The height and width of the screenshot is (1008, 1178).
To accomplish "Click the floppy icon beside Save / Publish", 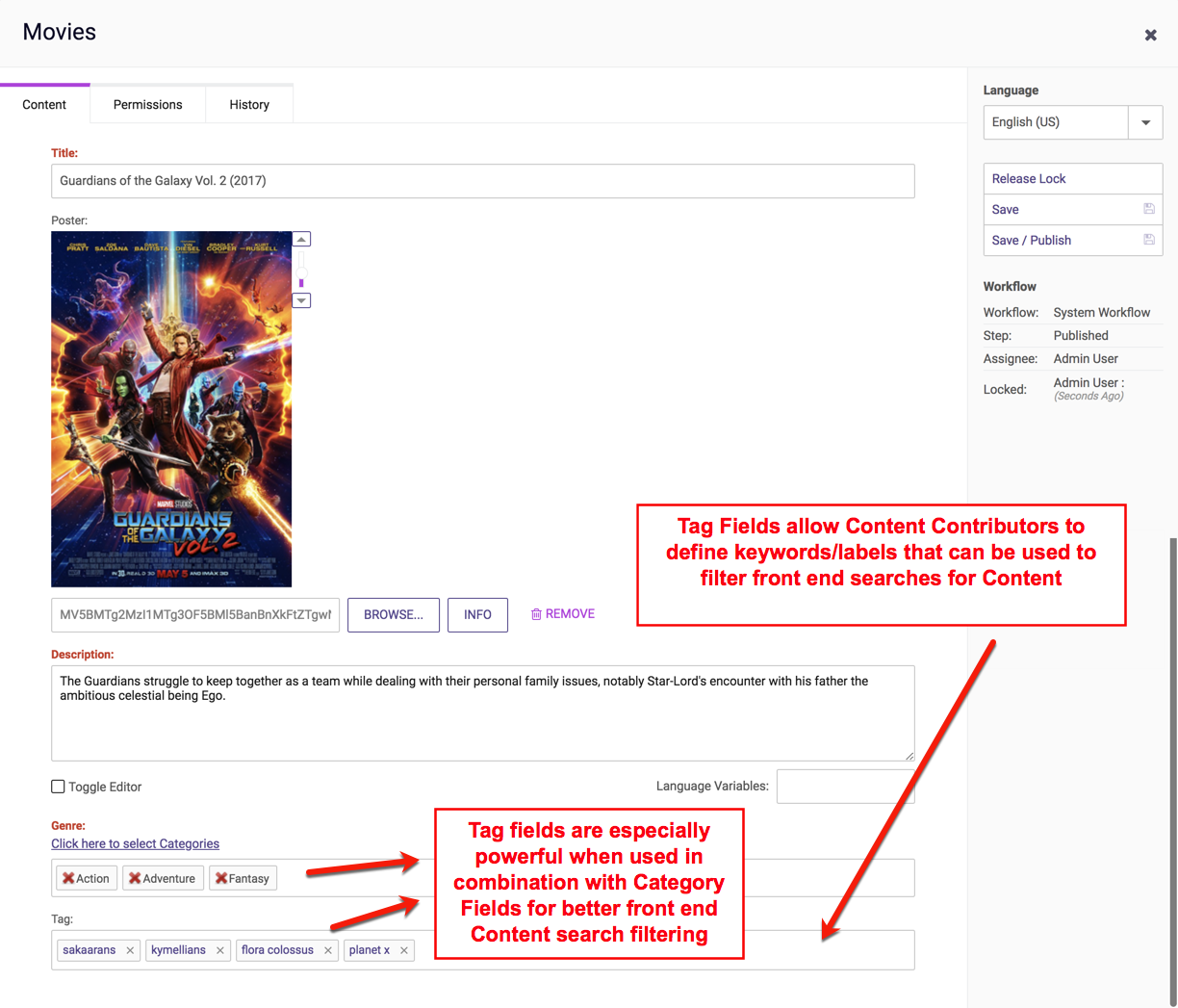I will coord(1149,240).
